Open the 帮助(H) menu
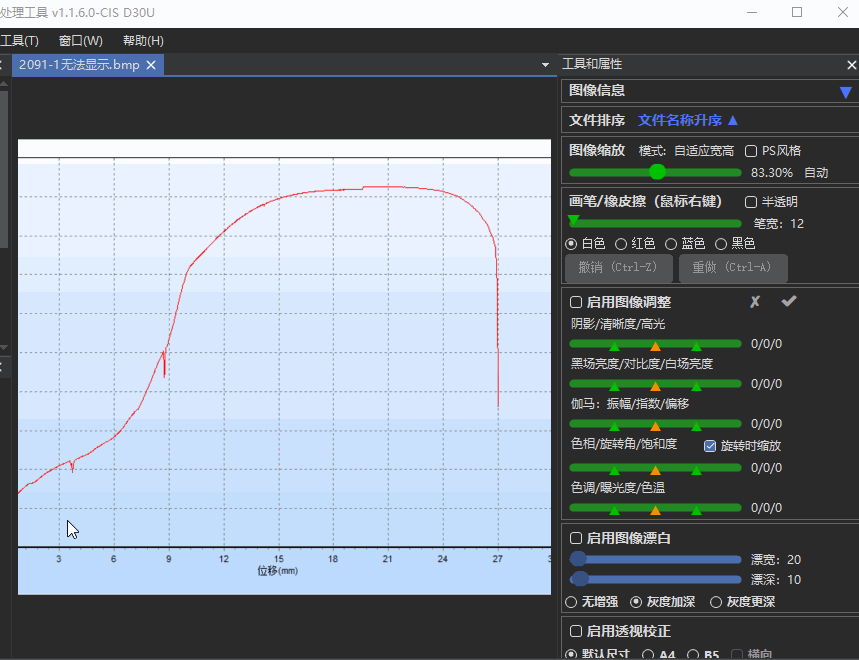The width and height of the screenshot is (859, 660). [143, 41]
